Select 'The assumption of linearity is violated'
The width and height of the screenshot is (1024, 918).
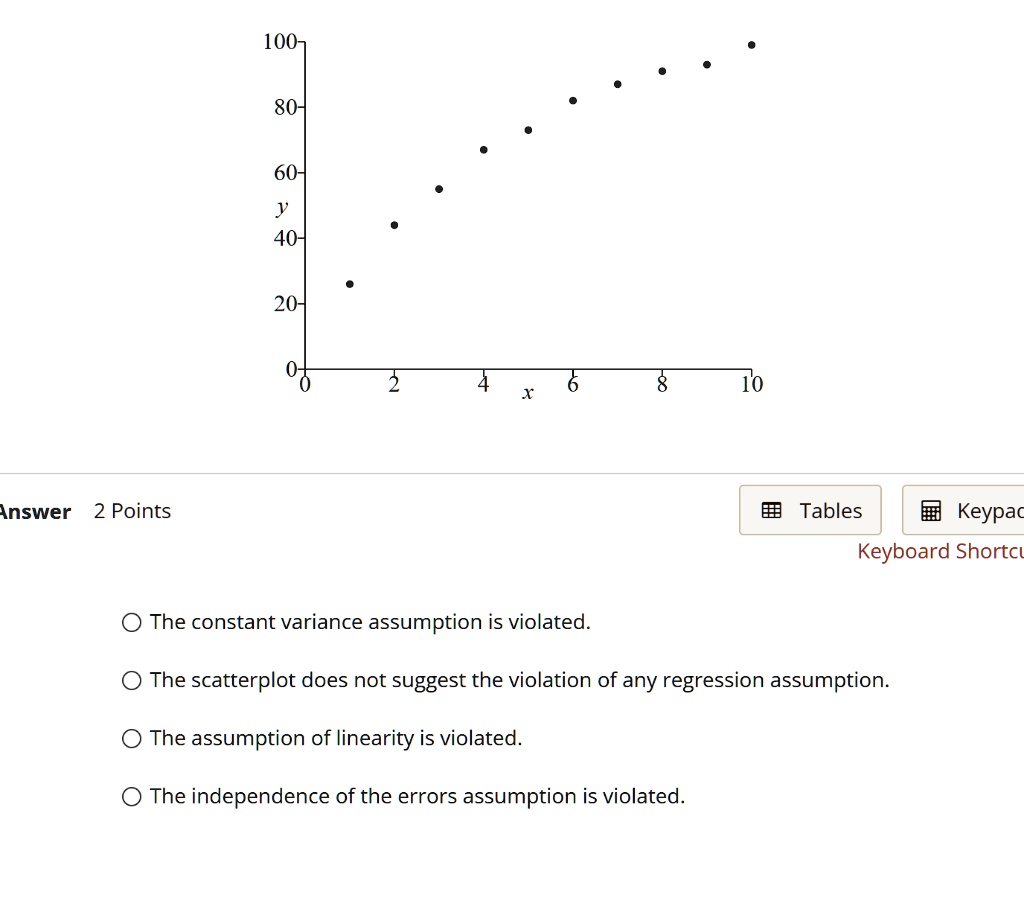click(x=131, y=738)
